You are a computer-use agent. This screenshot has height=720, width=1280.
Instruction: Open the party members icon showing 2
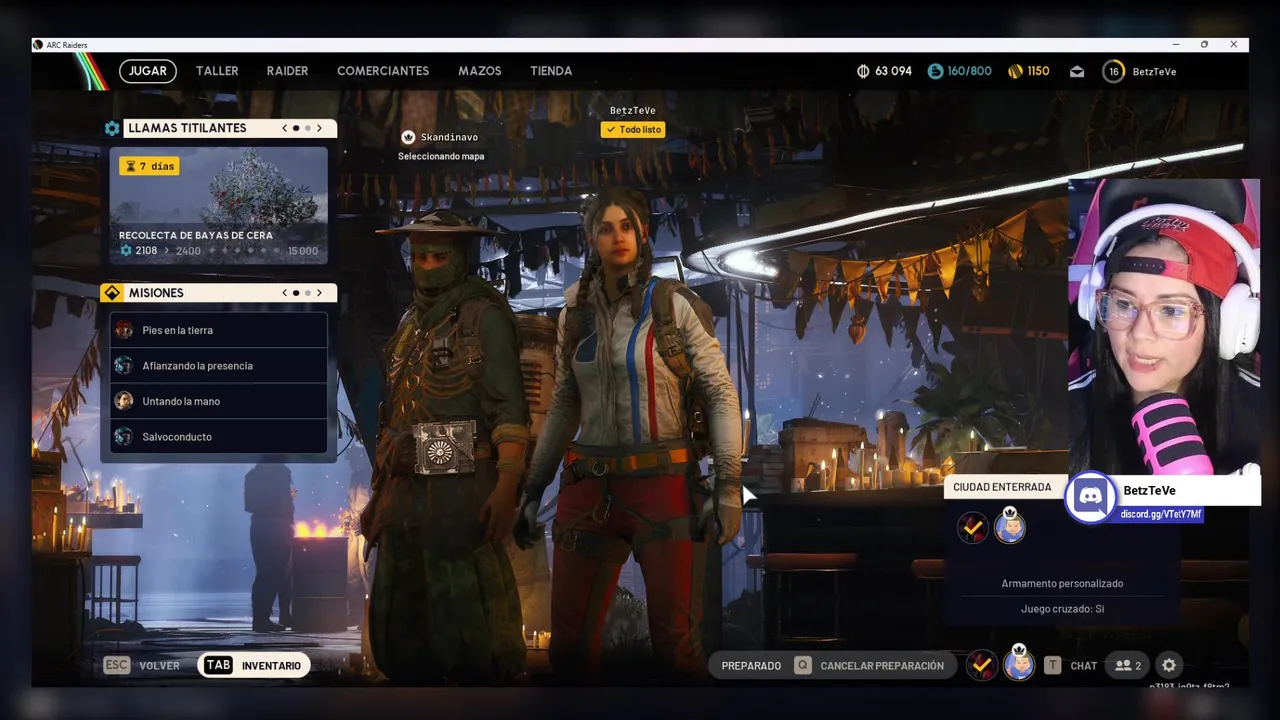click(x=1127, y=666)
